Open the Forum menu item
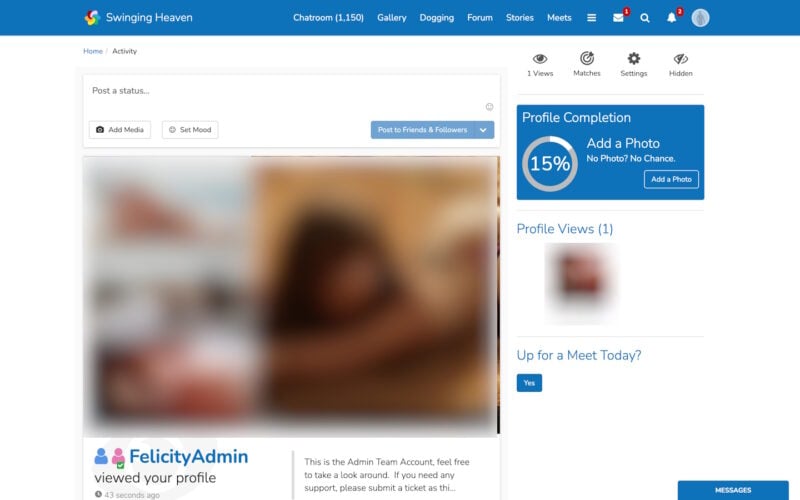This screenshot has height=500, width=800. point(480,18)
